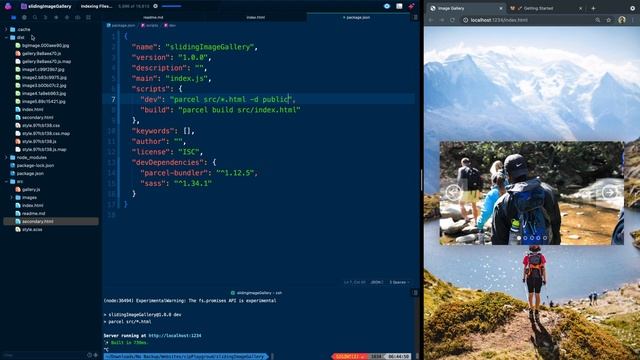The height and width of the screenshot is (360, 640).
Task: Bookmark this page with star icon
Action: click(x=609, y=20)
